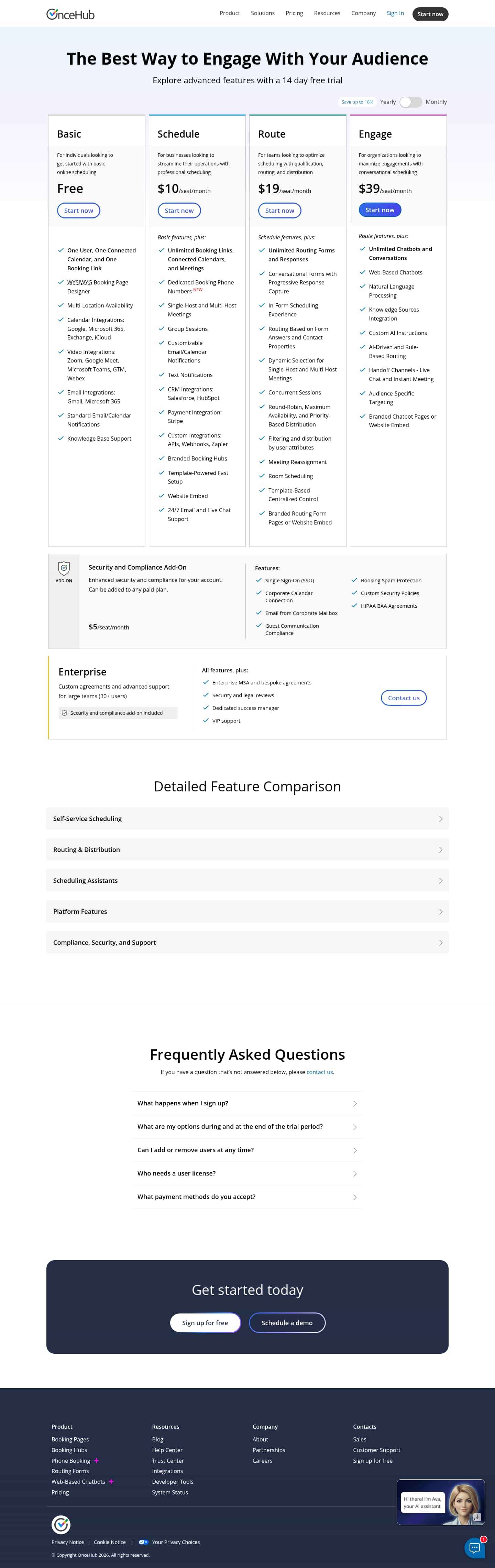Click the Add-On security shield icon
Viewport: 495px width, 1568px height.
(64, 569)
